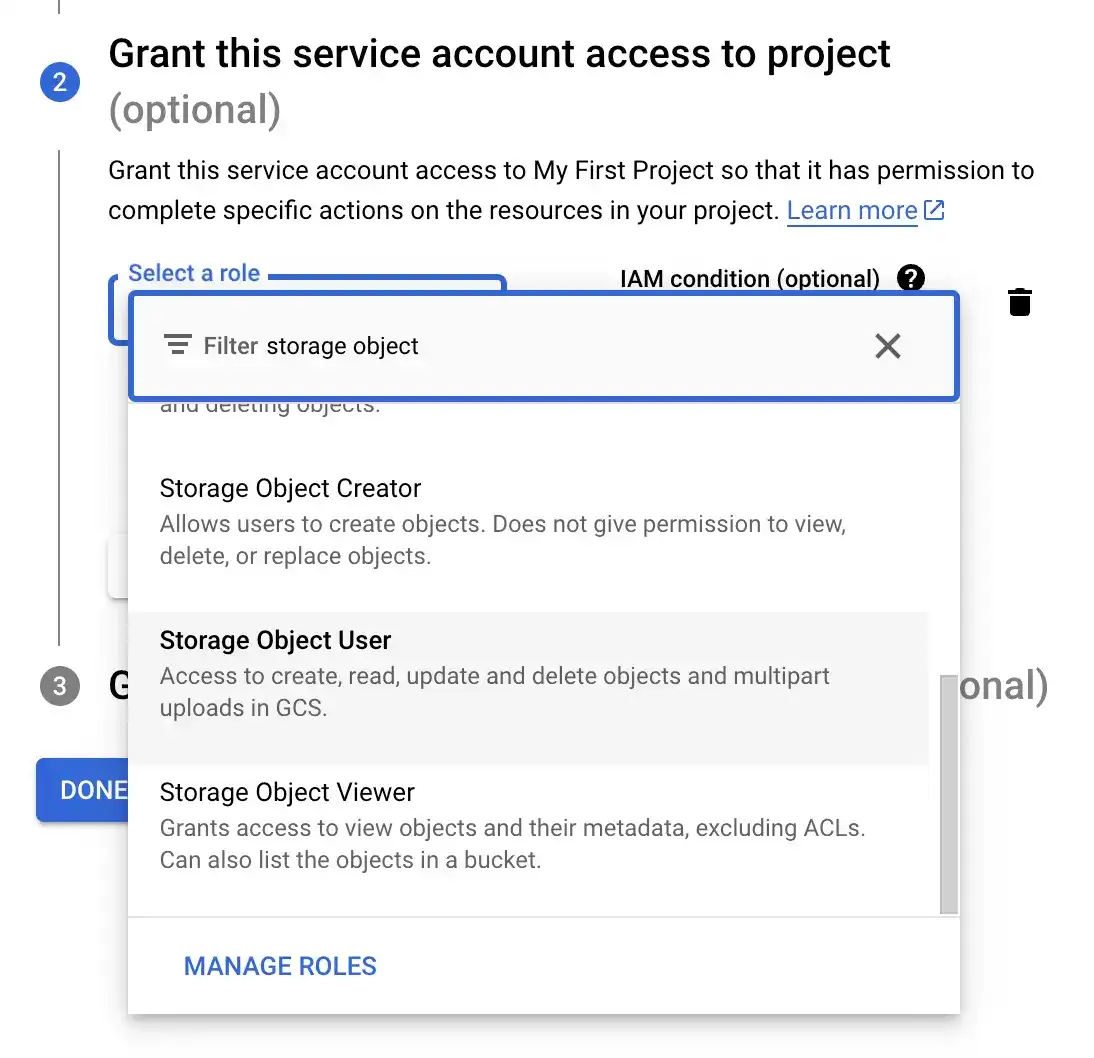
Task: Clear the role filter with the X
Action: [887, 346]
